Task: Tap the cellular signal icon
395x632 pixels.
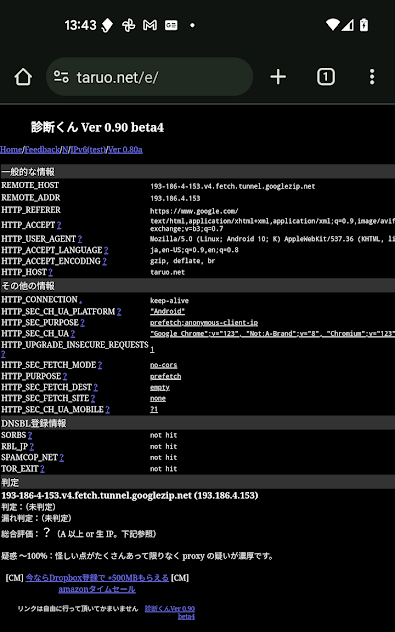Action: point(347,25)
